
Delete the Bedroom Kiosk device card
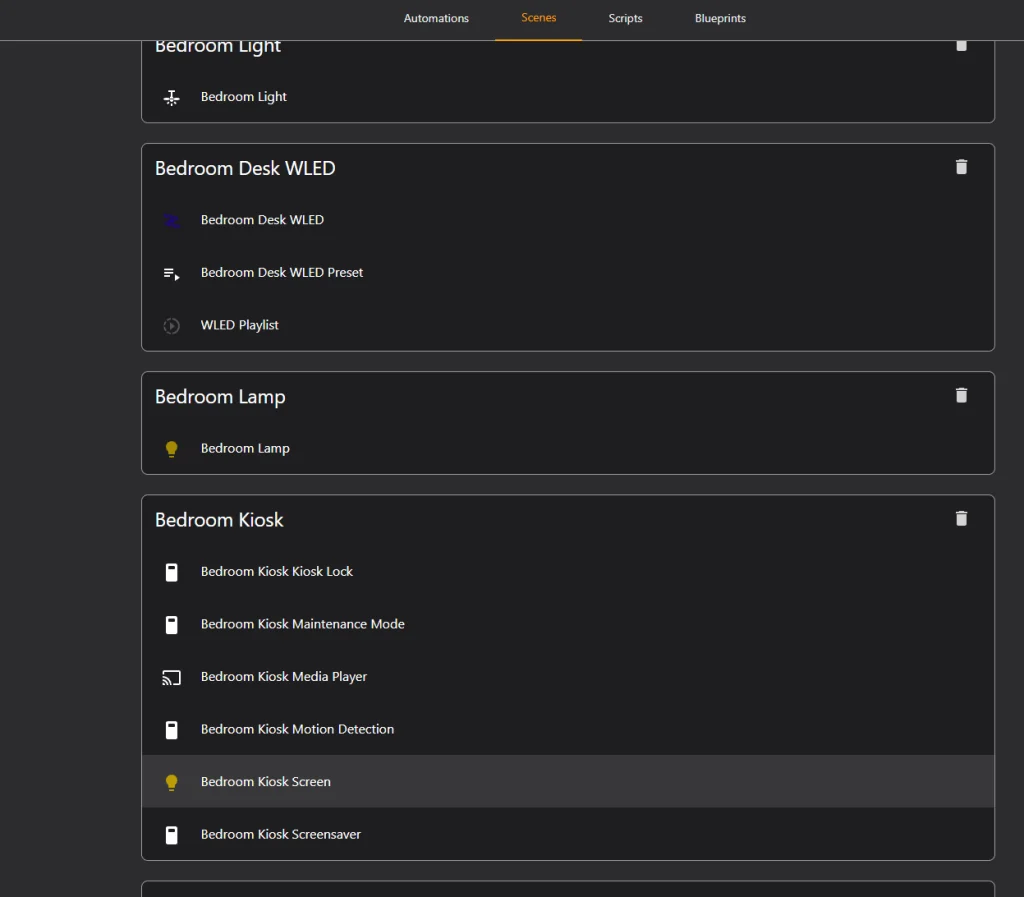coord(961,519)
